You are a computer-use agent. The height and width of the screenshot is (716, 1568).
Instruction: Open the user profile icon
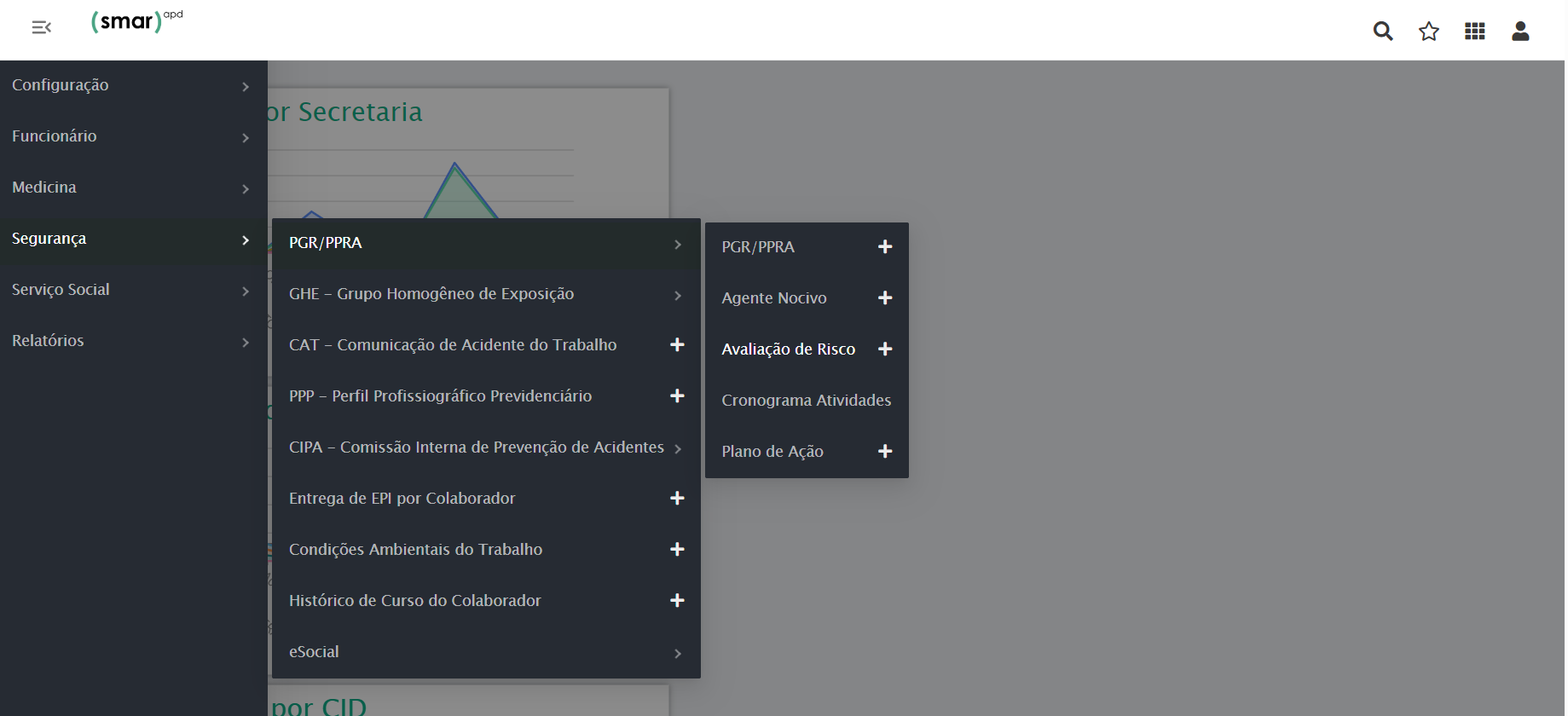pos(1519,32)
